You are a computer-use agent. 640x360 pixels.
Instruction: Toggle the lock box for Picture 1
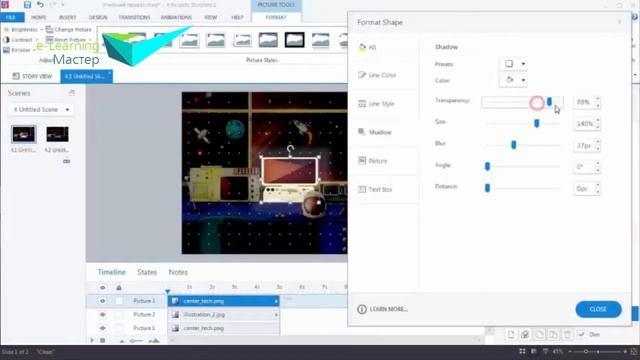119,328
